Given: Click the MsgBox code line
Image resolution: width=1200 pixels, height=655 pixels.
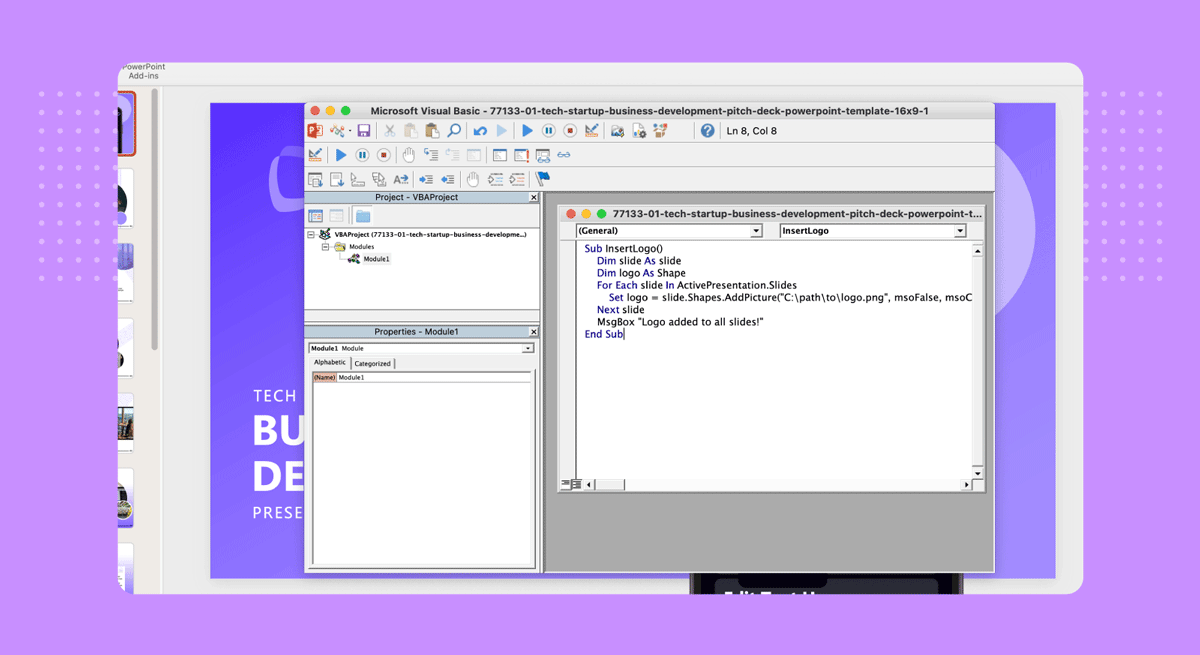Looking at the screenshot, I should pos(681,322).
